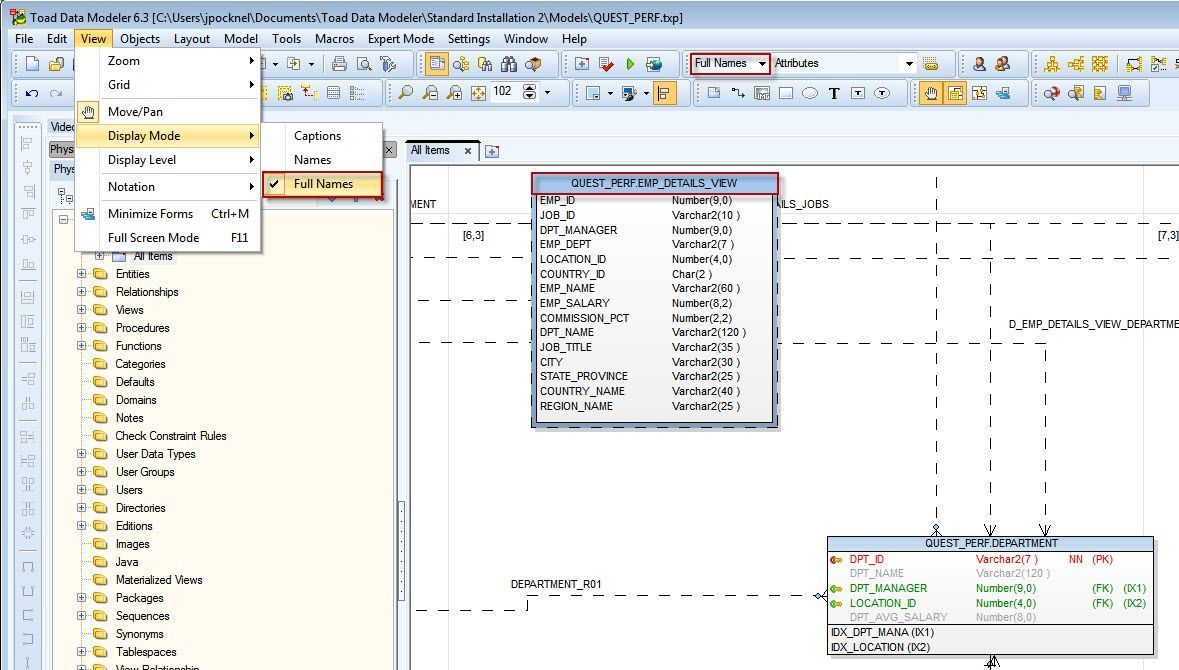The height and width of the screenshot is (670, 1179).
Task: Open the zoom value dropdown arrow
Action: click(547, 93)
